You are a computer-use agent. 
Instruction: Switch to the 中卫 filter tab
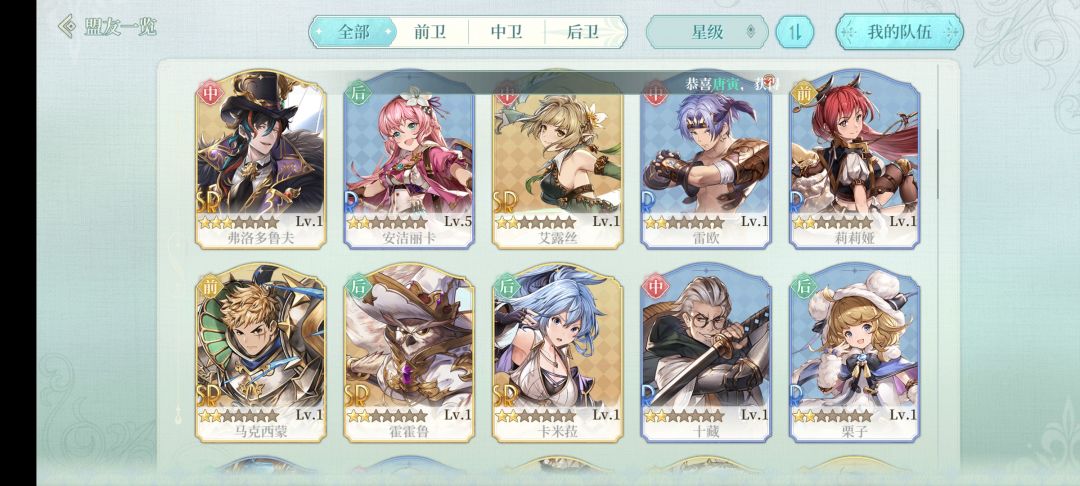[x=506, y=32]
